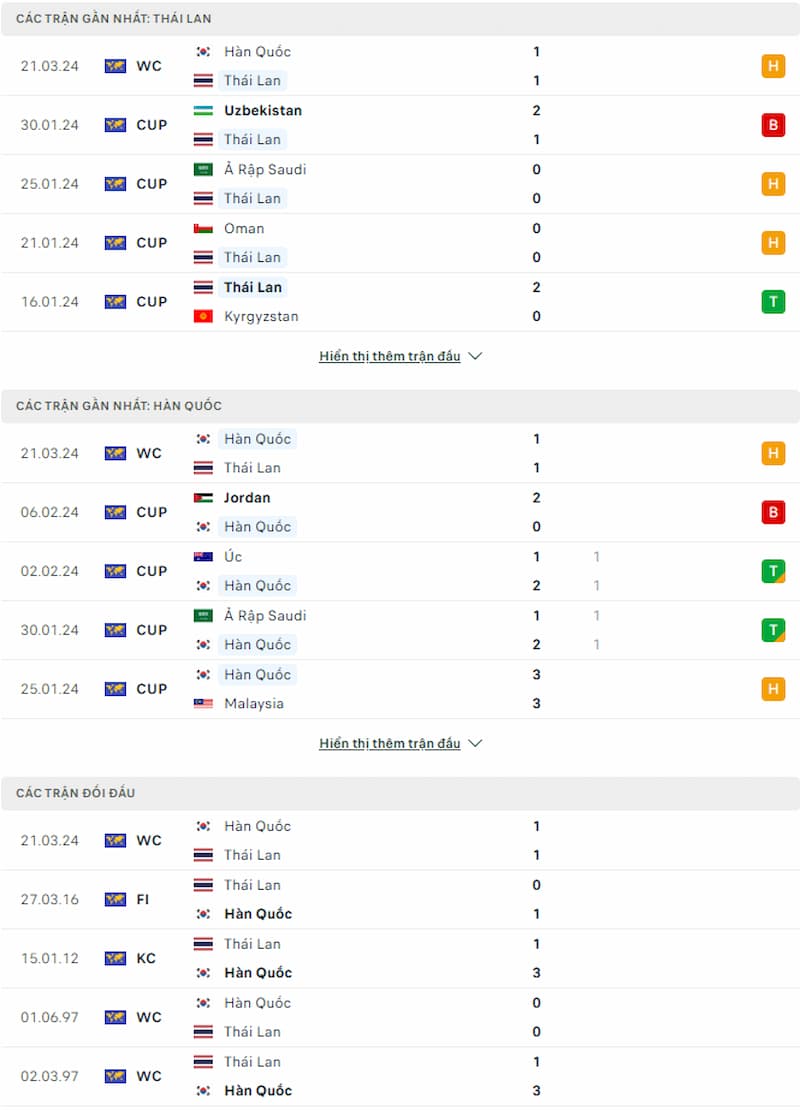
Task: Open the 'Các trận đối đầu' section header
Action: pos(400,793)
